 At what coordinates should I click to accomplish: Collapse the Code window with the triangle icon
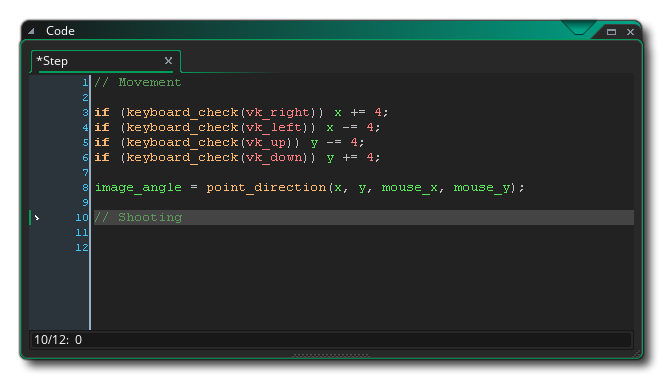(x=31, y=31)
